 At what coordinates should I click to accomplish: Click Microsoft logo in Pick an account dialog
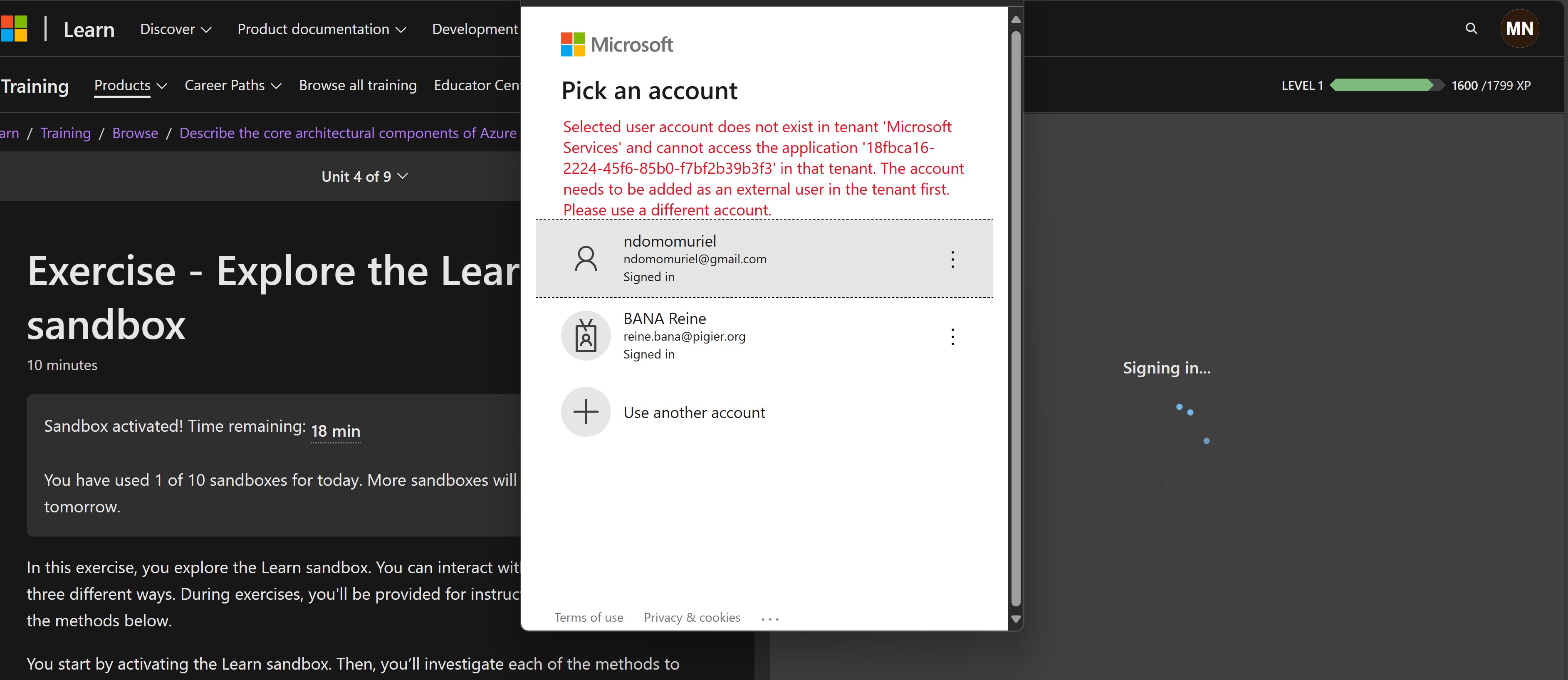(617, 45)
